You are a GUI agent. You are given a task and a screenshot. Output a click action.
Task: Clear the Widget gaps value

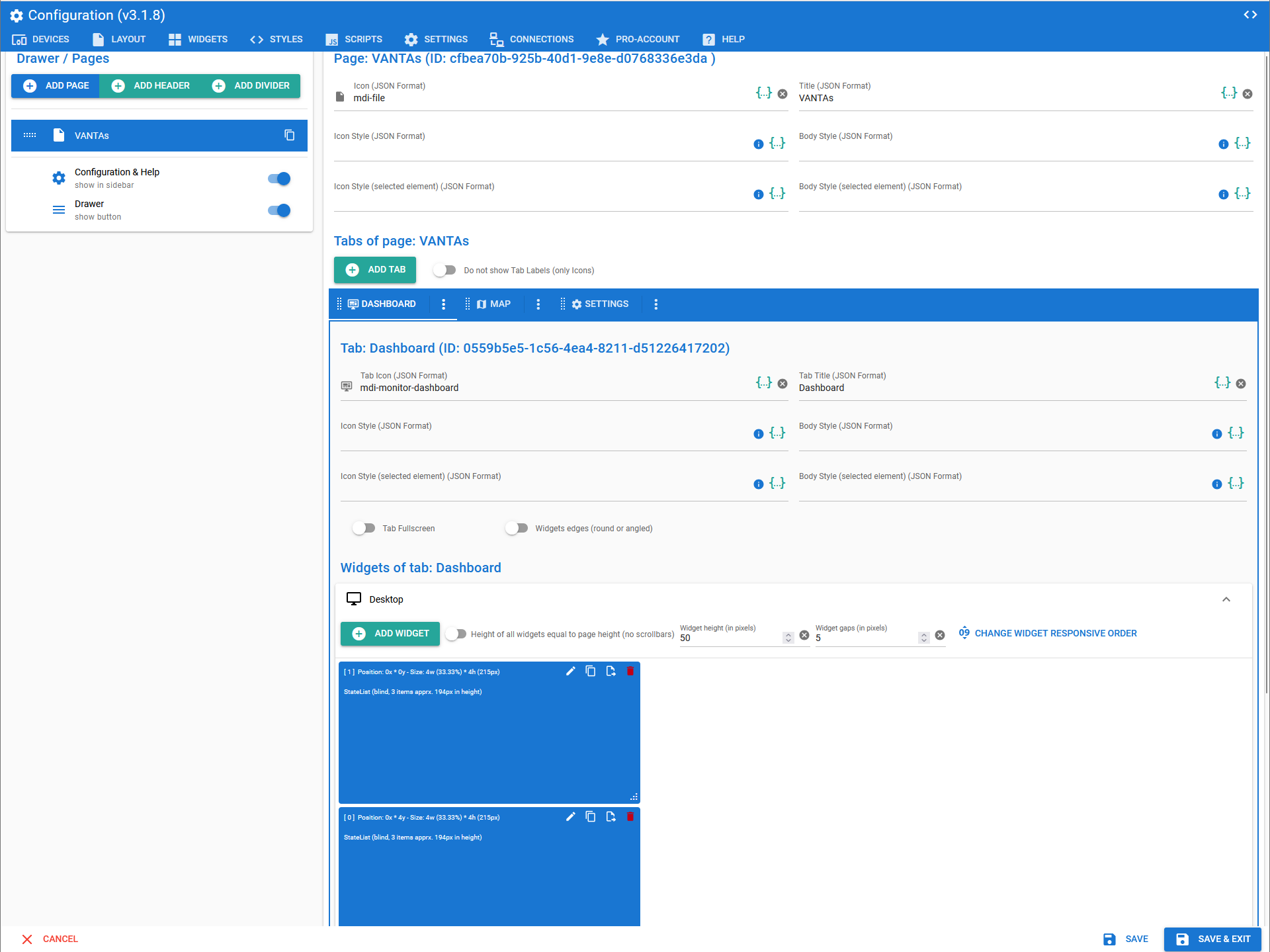pyautogui.click(x=940, y=635)
